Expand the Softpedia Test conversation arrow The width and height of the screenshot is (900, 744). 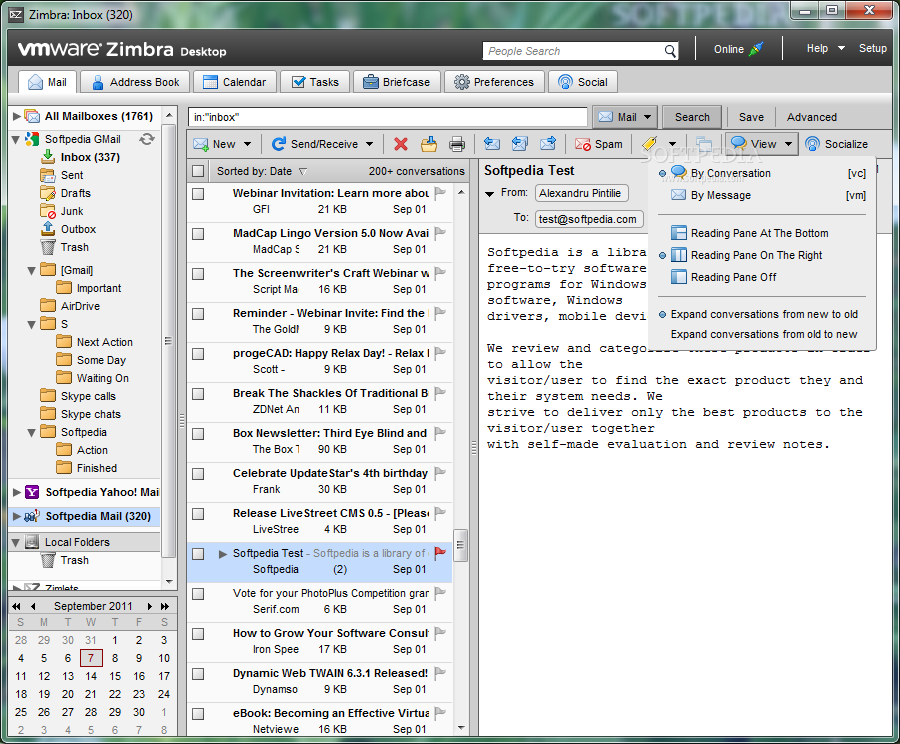[x=223, y=553]
